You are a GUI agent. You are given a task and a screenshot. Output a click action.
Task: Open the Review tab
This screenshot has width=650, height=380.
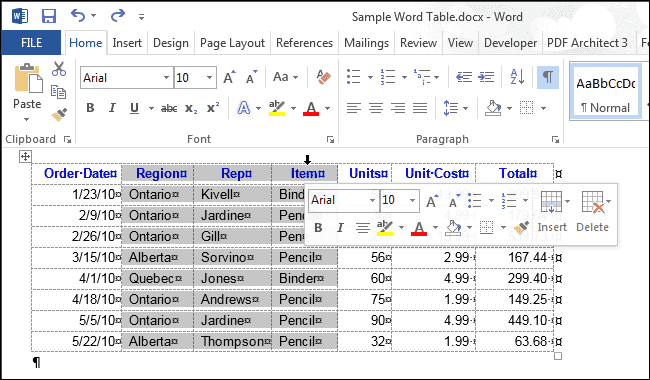pyautogui.click(x=418, y=43)
